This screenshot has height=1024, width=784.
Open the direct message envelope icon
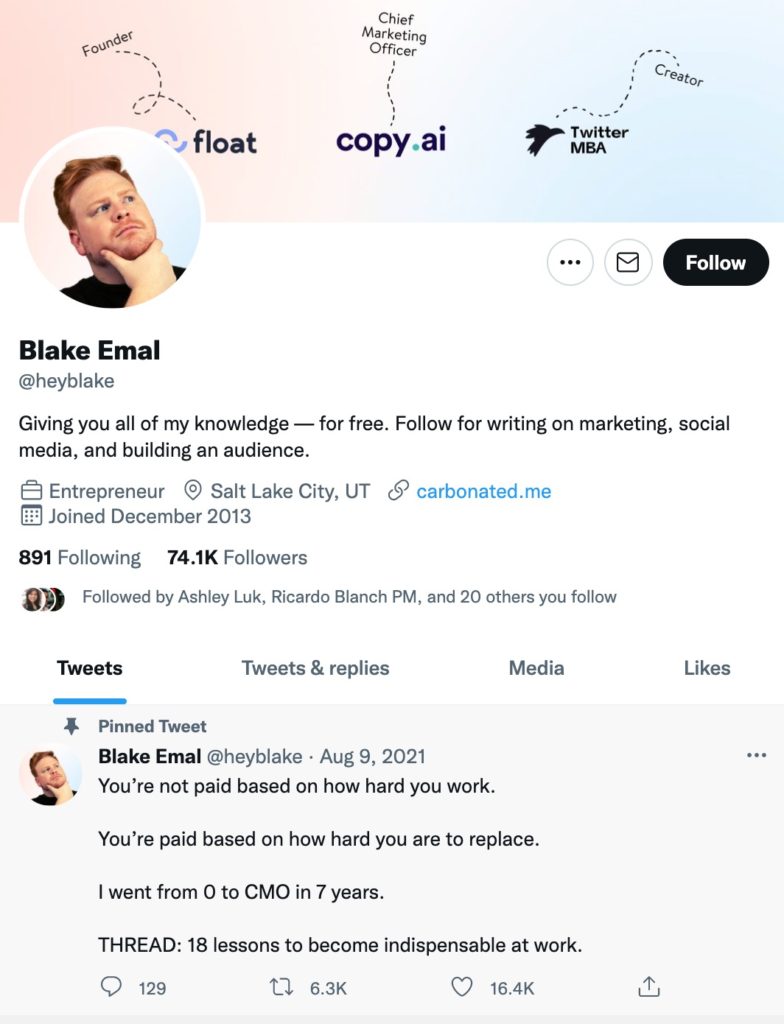(628, 262)
